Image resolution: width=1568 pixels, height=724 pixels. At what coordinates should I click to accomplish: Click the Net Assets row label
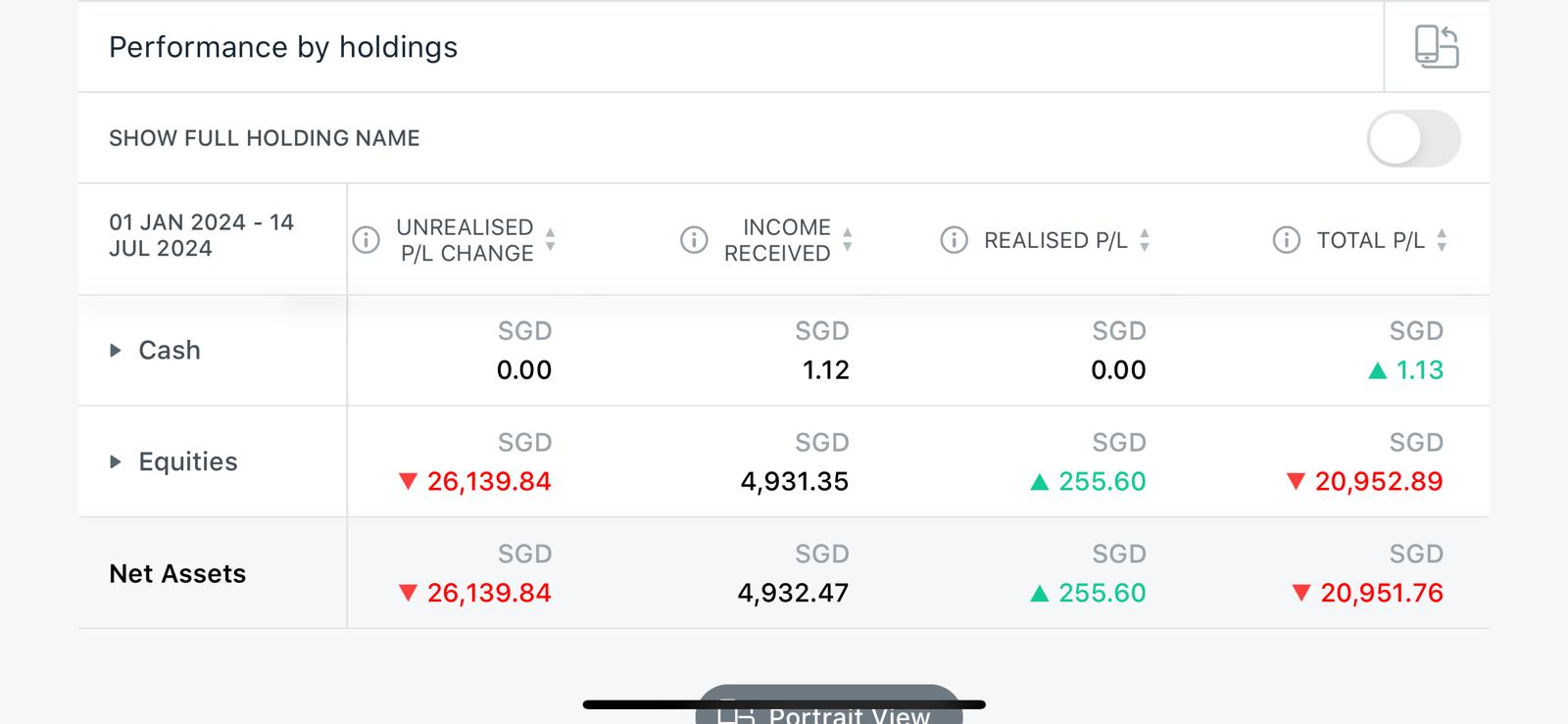point(177,573)
